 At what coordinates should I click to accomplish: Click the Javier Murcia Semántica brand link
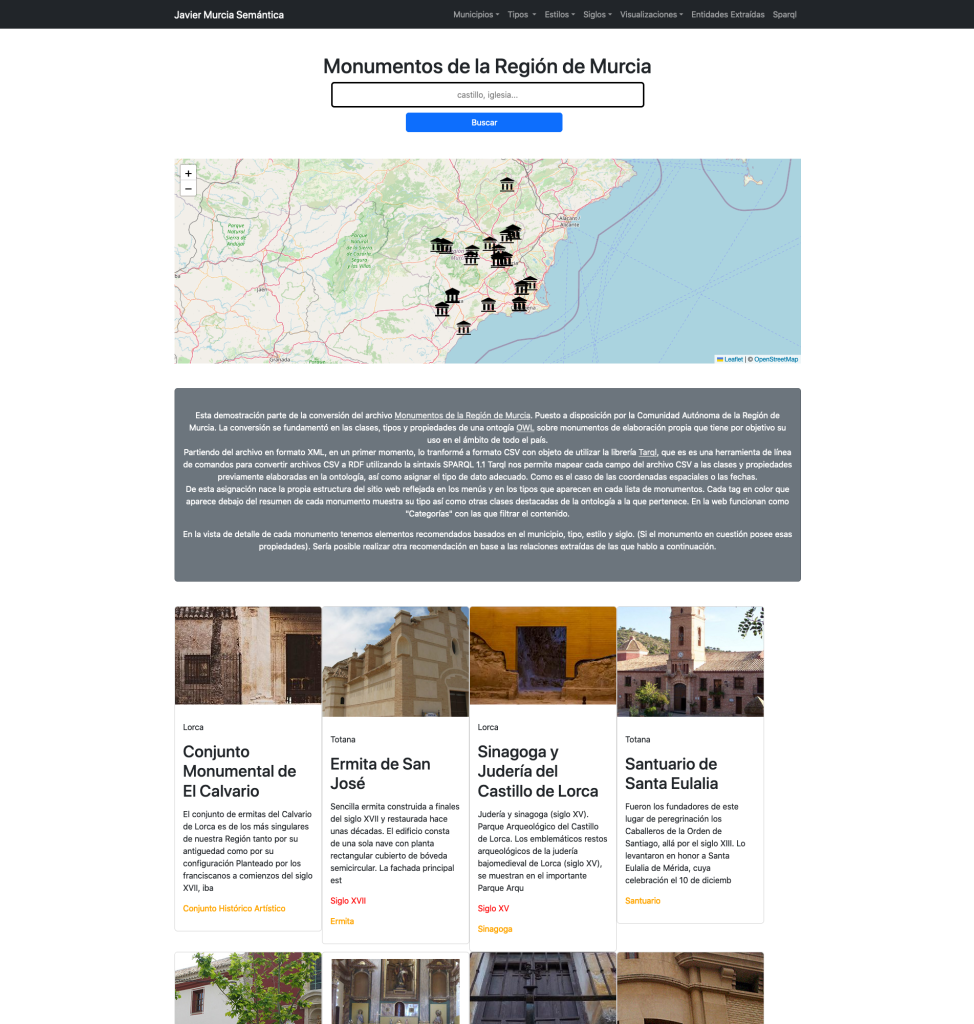[229, 15]
